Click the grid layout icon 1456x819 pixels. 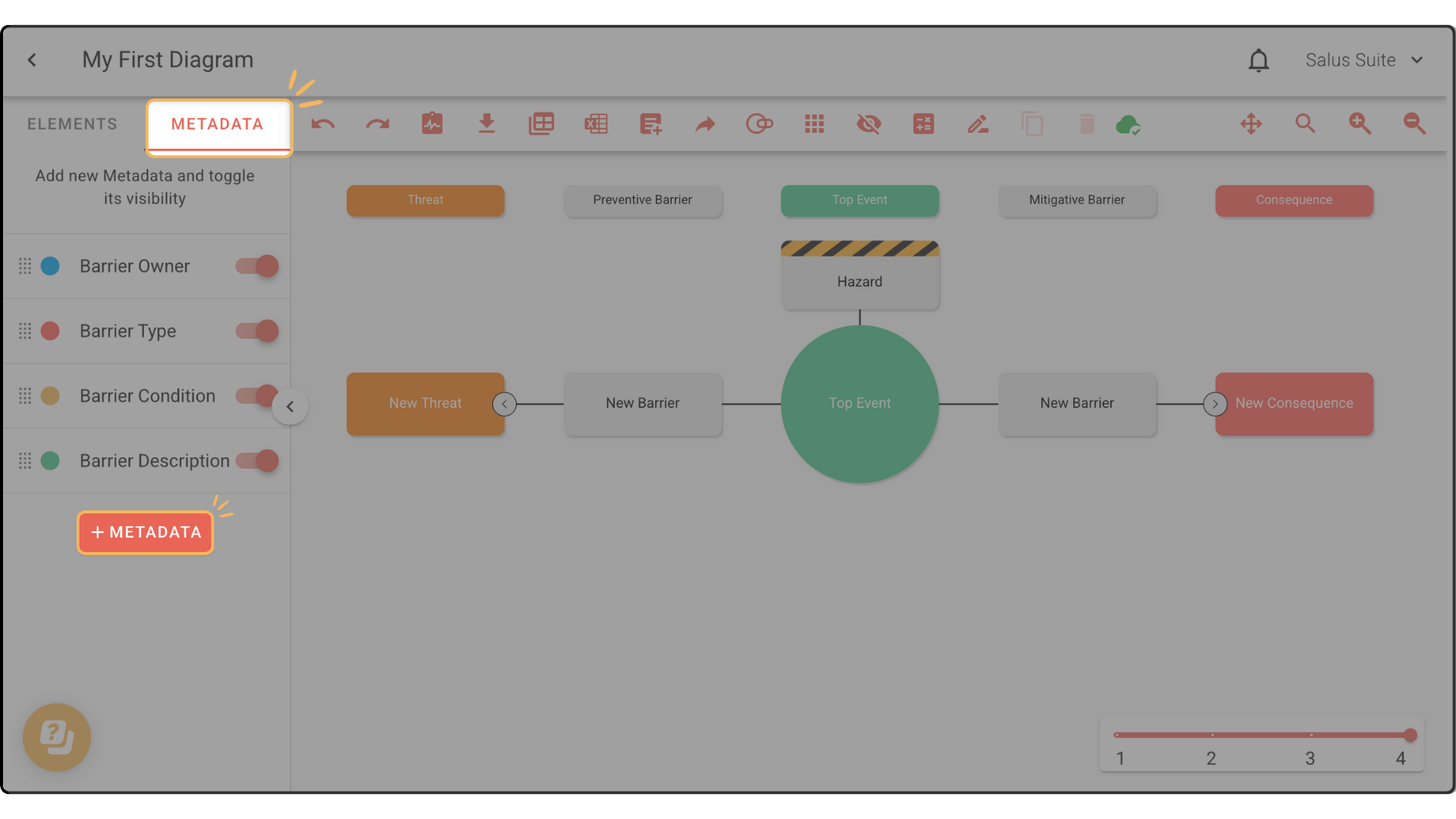(x=814, y=124)
